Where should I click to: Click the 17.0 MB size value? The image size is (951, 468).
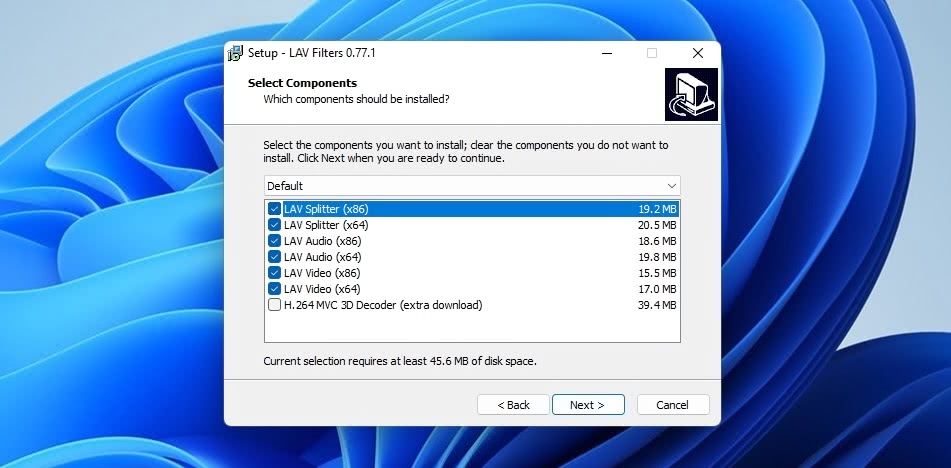tap(657, 289)
